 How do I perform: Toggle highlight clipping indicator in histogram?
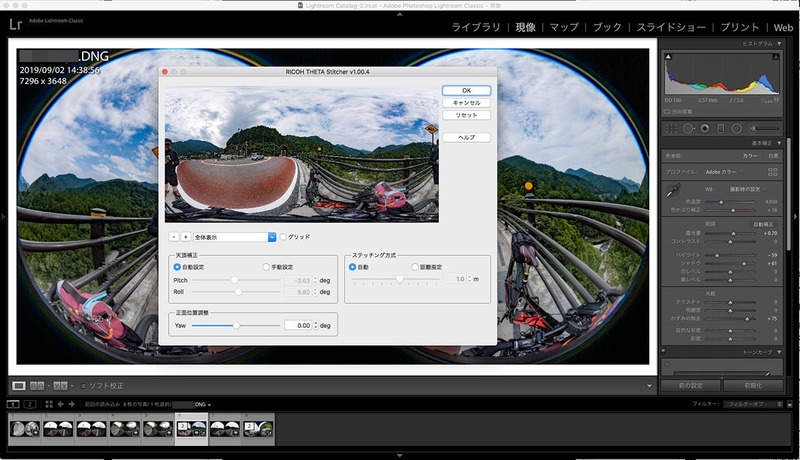pos(776,57)
